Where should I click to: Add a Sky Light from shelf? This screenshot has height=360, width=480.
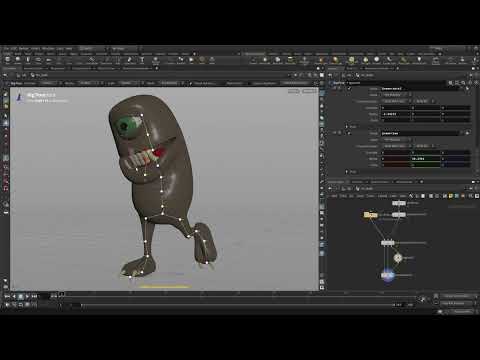[x=366, y=60]
